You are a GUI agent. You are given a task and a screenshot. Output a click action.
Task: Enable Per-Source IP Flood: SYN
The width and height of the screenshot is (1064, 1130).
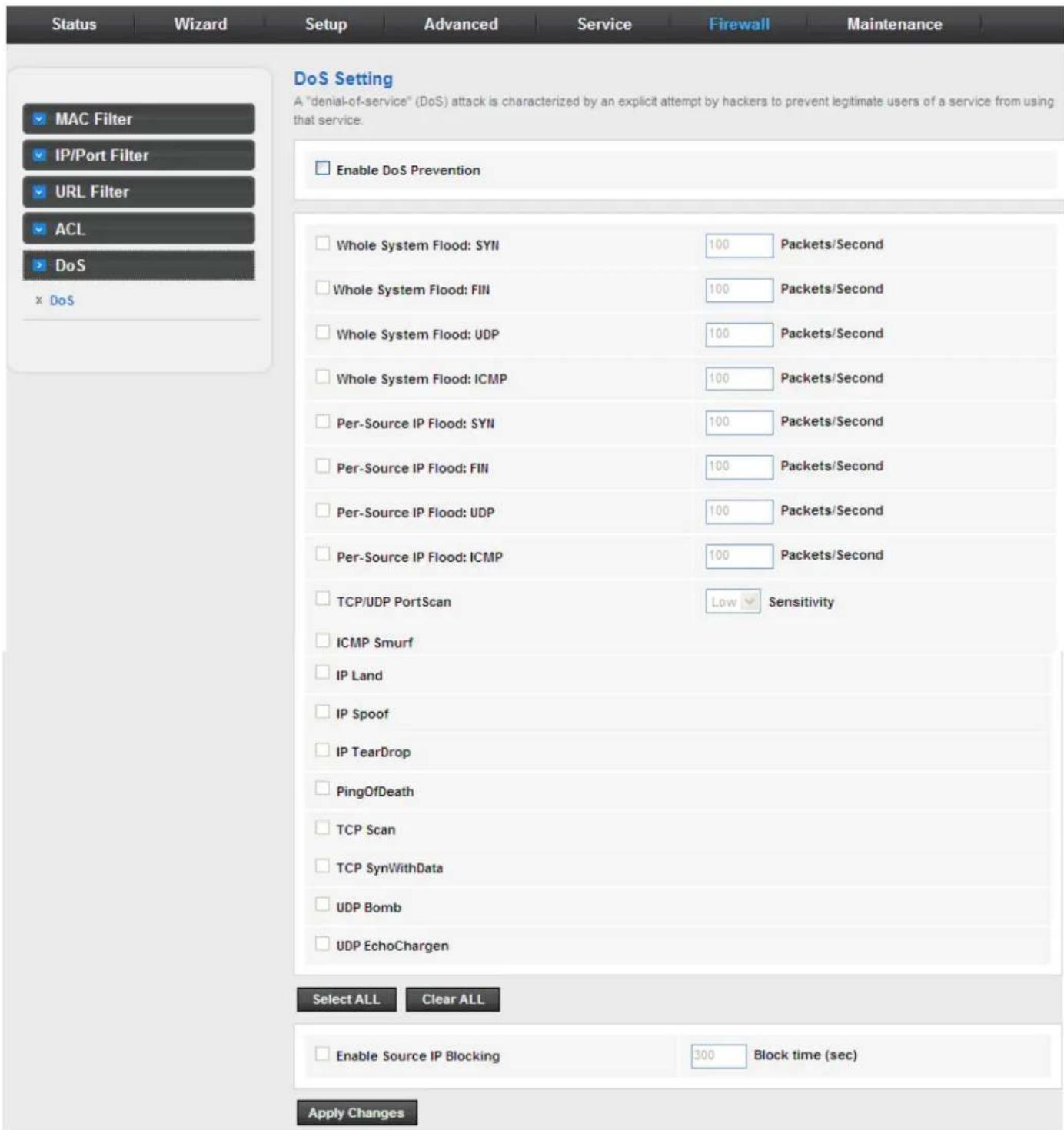coord(323,421)
